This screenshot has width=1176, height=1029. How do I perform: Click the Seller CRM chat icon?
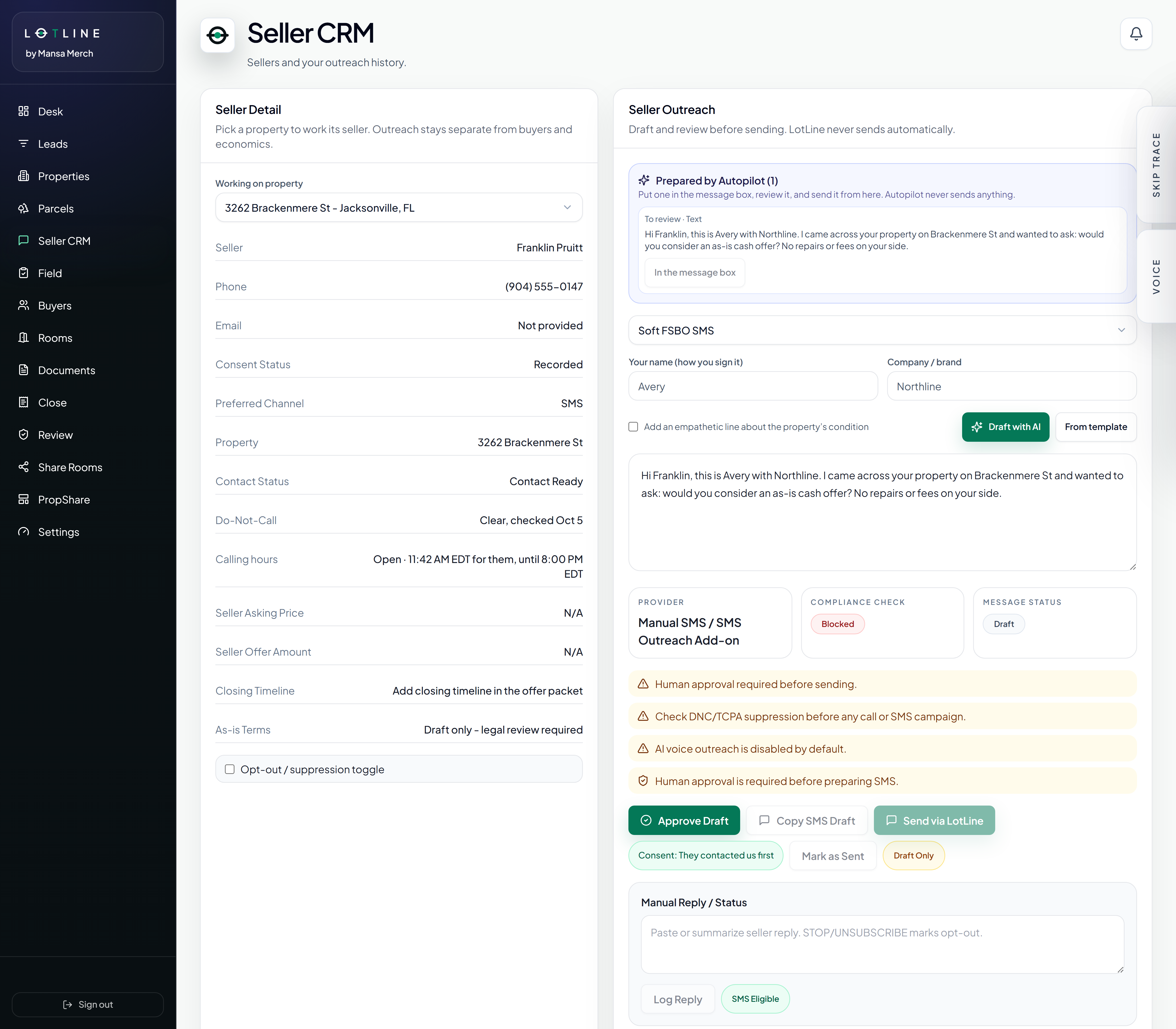coord(24,241)
